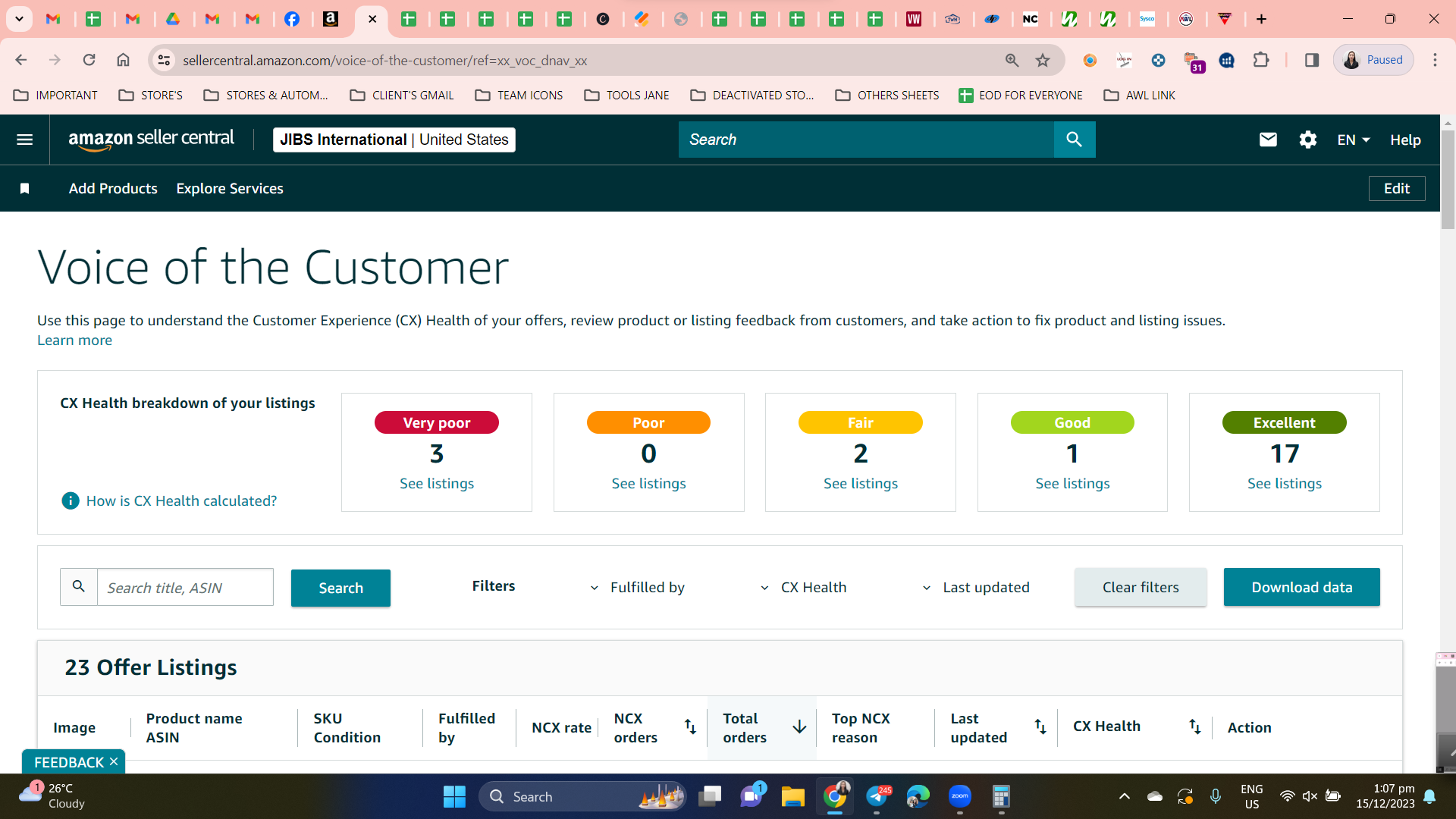This screenshot has width=1456, height=819.
Task: Bookmark this page with the star icon
Action: pos(1043,60)
